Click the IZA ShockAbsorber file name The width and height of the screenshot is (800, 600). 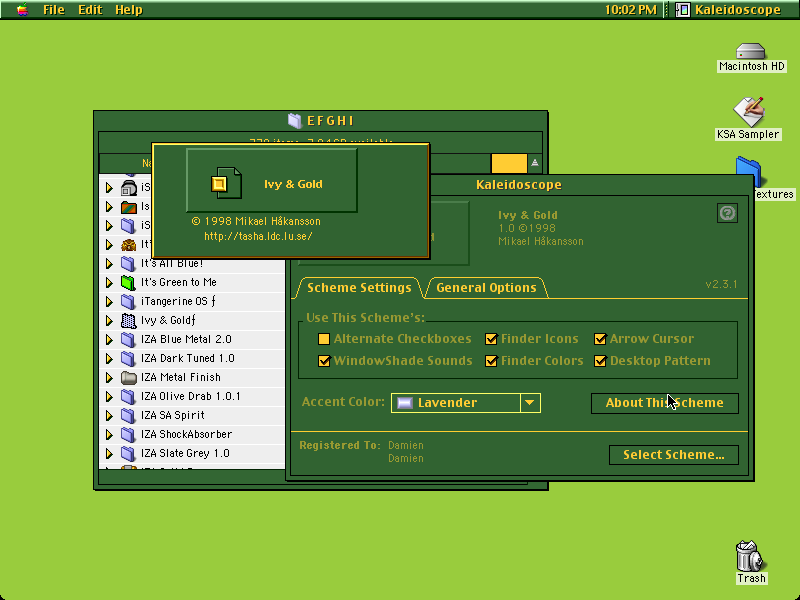coord(186,434)
